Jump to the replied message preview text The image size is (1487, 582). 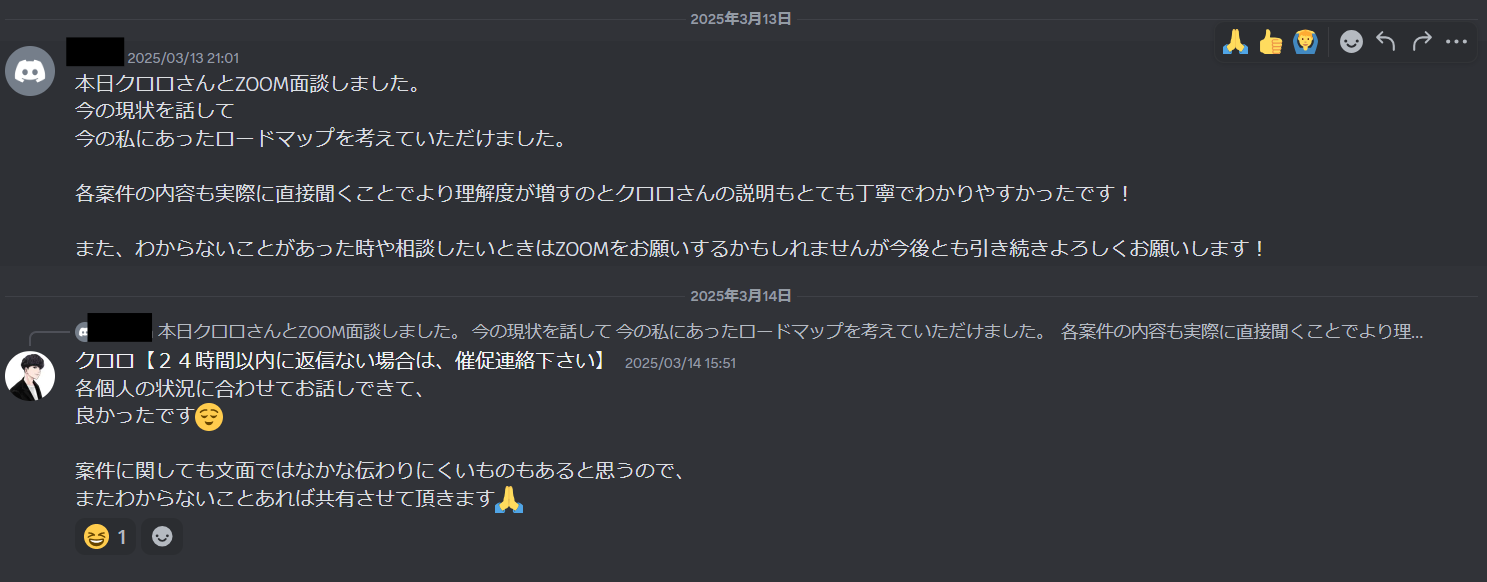[790, 330]
